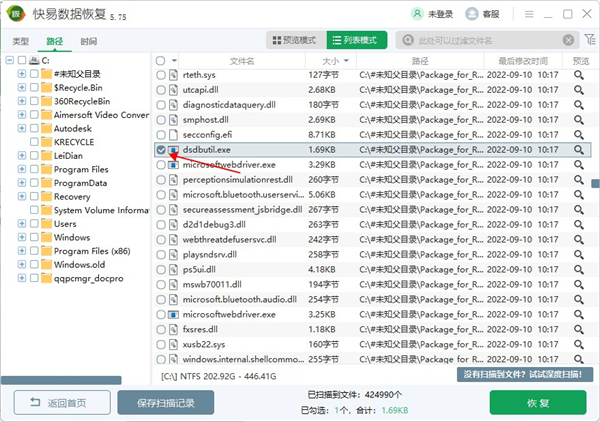Click the filename filter input field
The width and height of the screenshot is (600, 422).
486,40
